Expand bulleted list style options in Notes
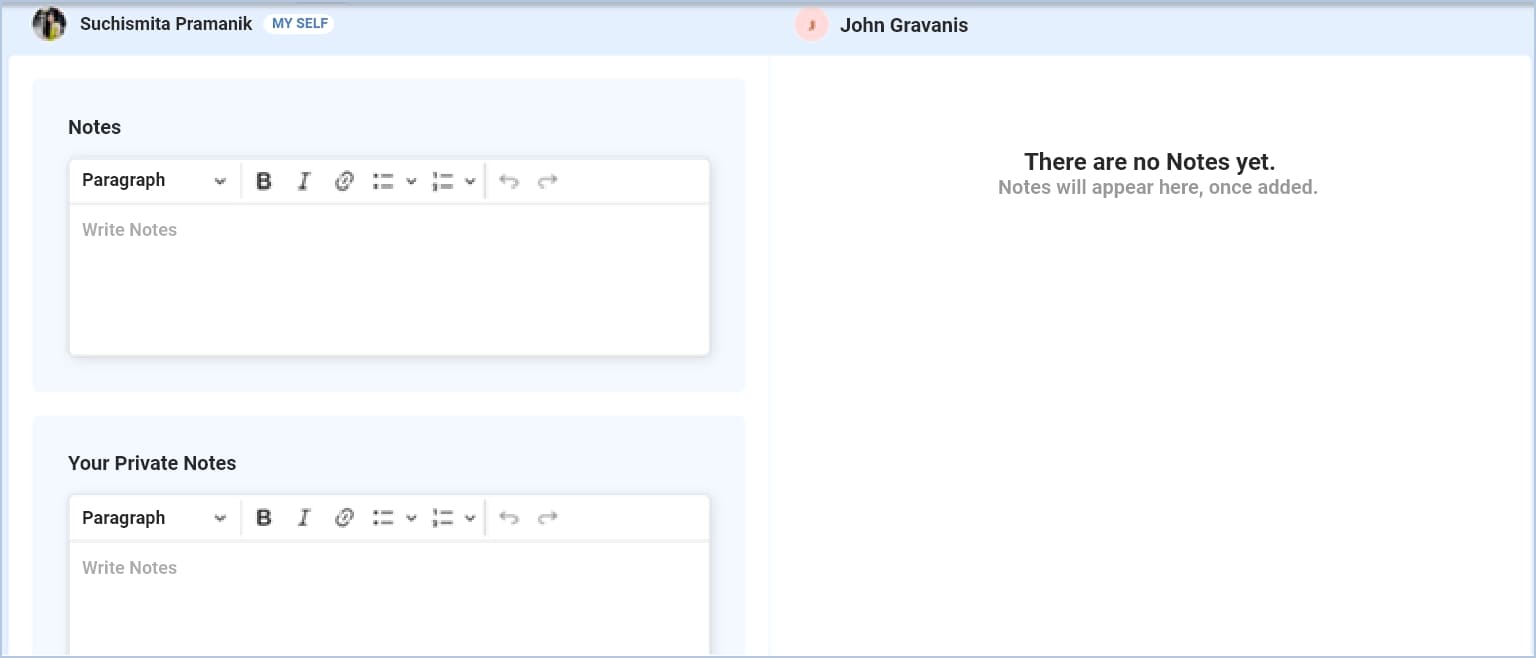1536x658 pixels. [x=411, y=181]
